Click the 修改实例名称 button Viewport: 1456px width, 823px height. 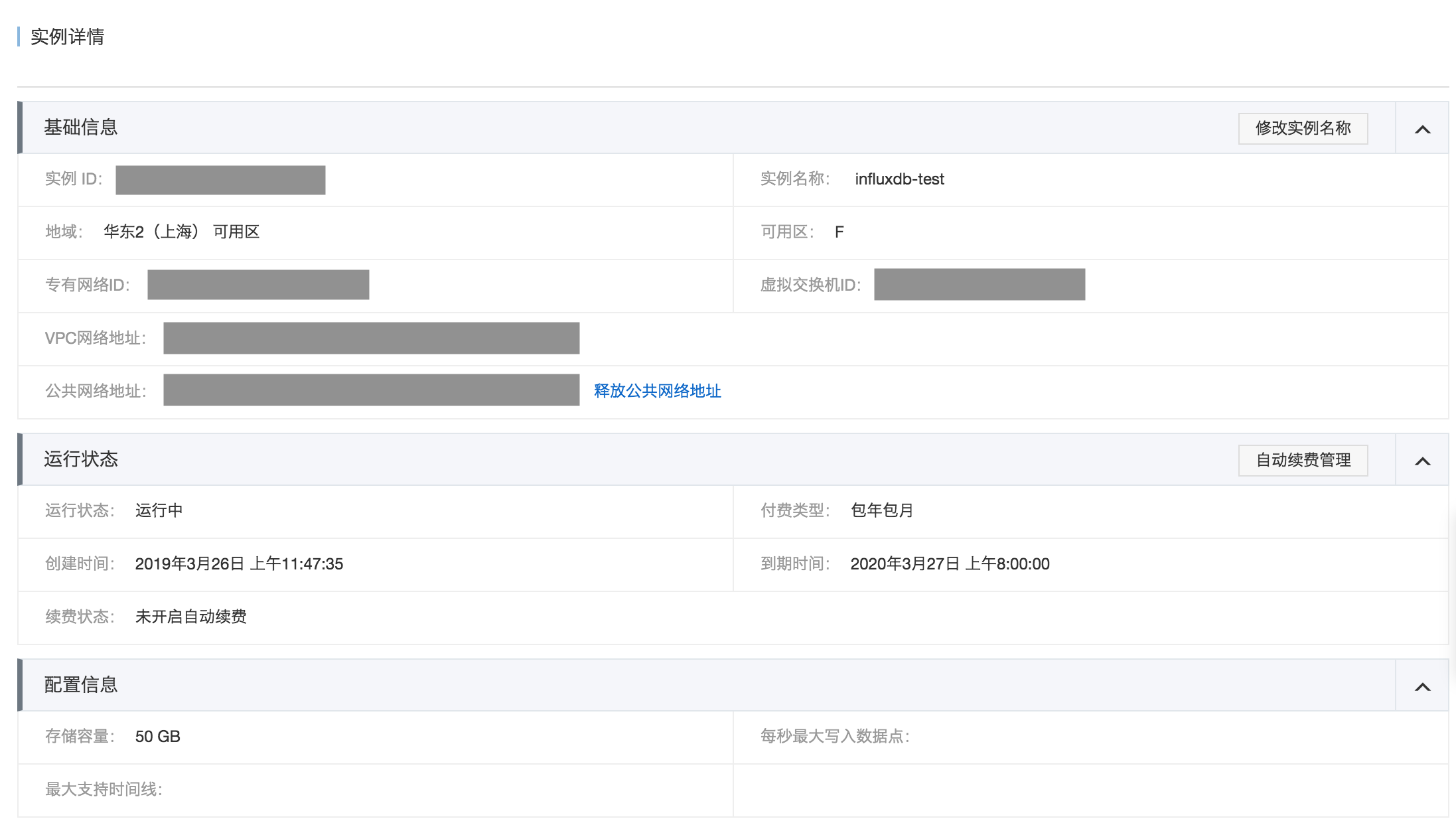click(x=1303, y=128)
